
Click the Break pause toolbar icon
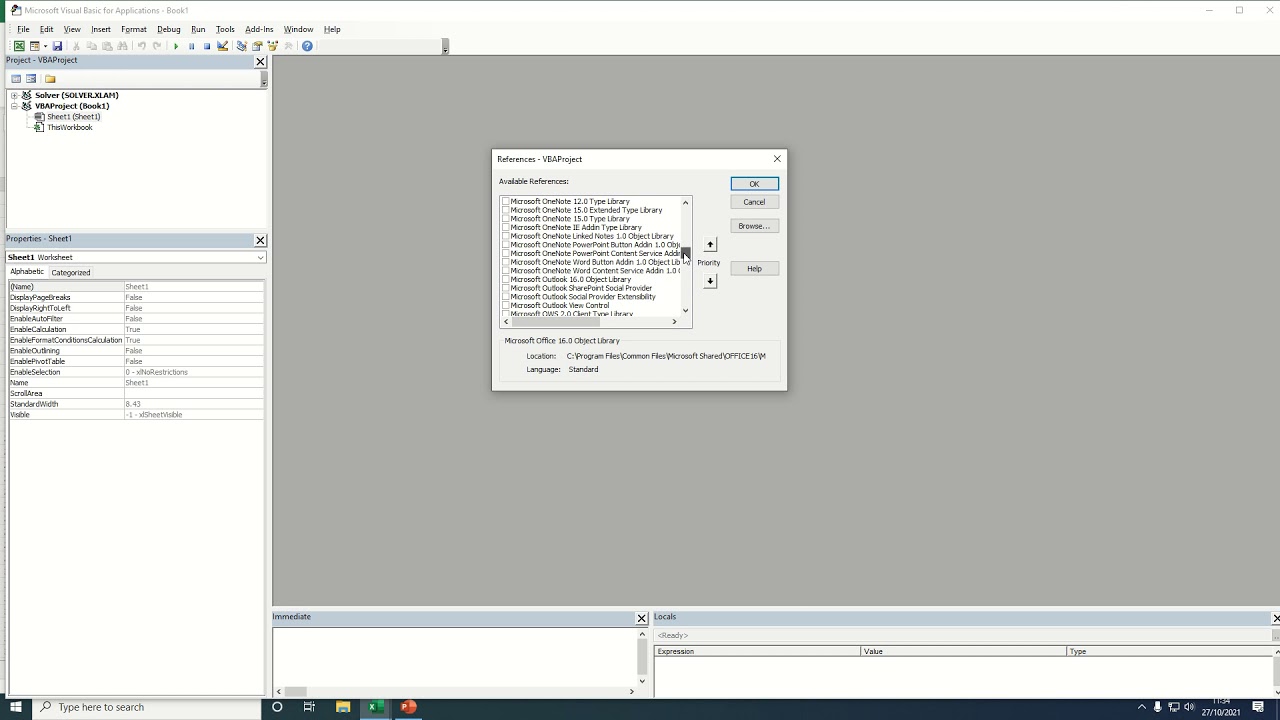191,46
